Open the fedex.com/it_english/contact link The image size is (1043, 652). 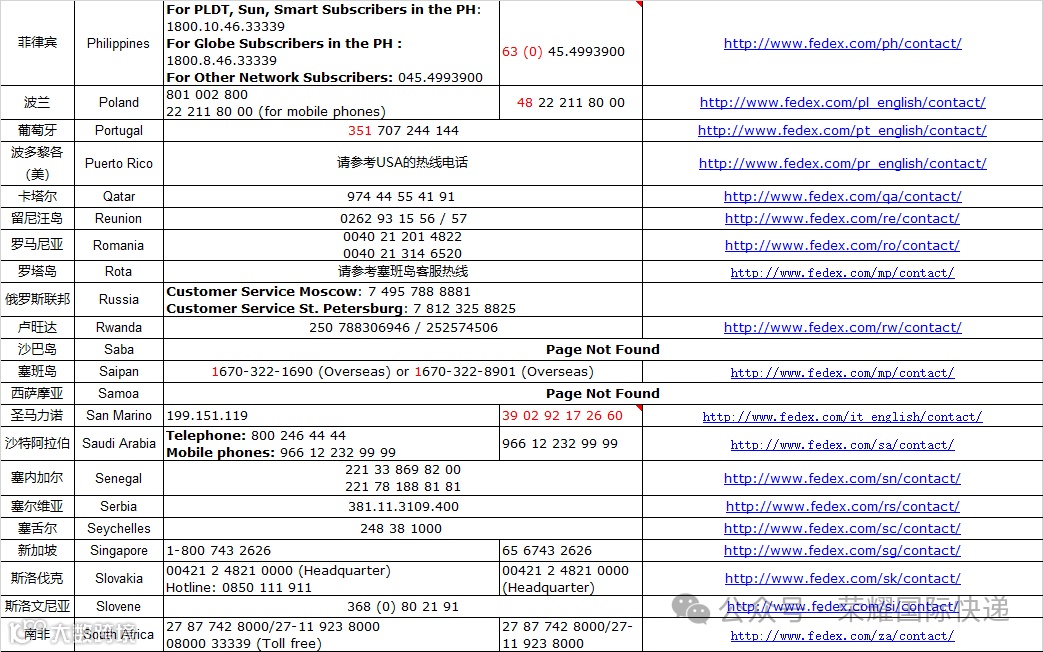842,416
